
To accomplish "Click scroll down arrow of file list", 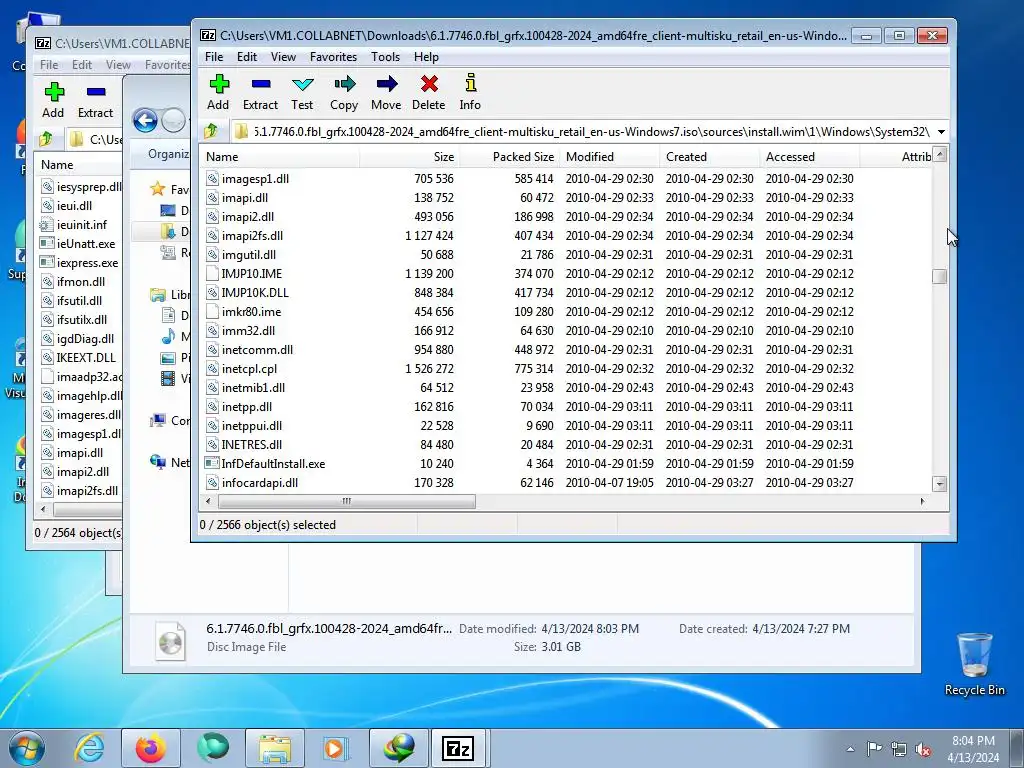I will pos(939,484).
